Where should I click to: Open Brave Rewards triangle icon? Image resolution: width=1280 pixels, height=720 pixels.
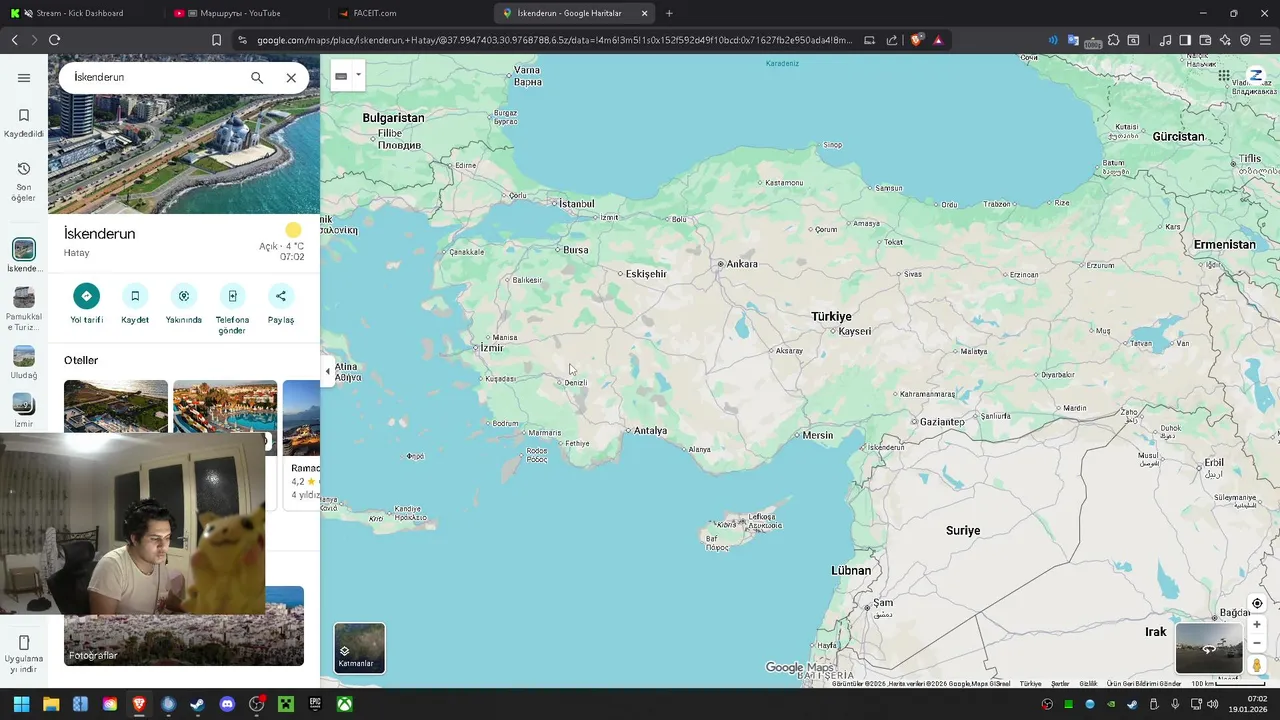tap(938, 40)
